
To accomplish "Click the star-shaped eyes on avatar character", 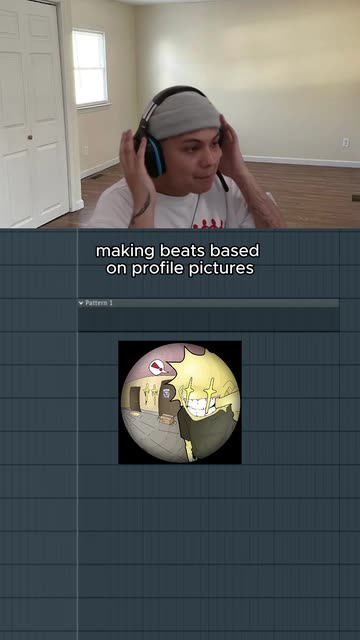I will [199, 391].
